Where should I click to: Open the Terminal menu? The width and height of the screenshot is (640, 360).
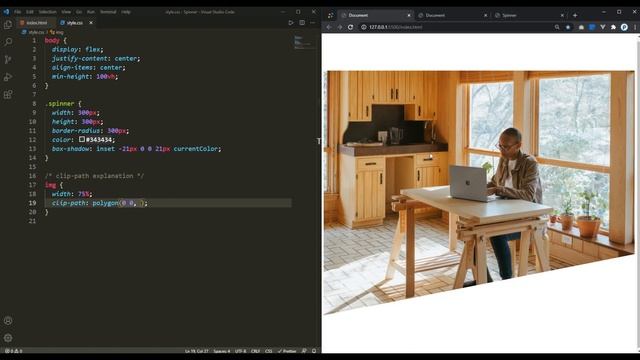108,12
